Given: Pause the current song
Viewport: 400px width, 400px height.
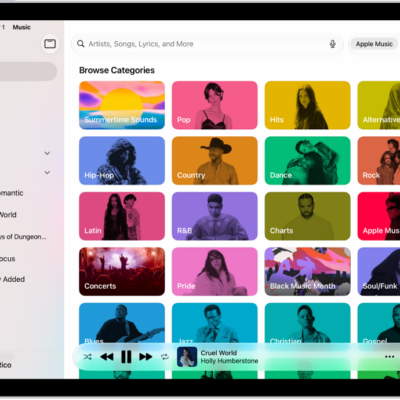Looking at the screenshot, I should tap(126, 357).
